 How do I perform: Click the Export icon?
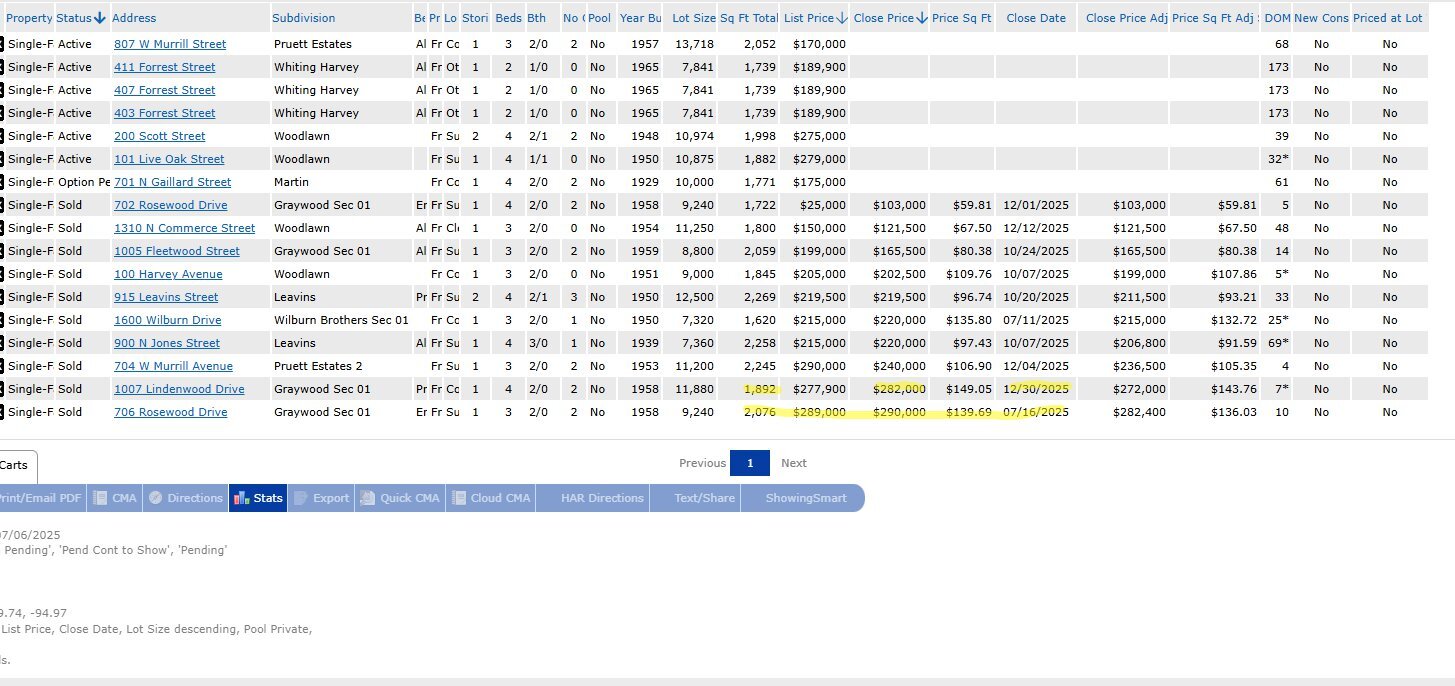301,498
